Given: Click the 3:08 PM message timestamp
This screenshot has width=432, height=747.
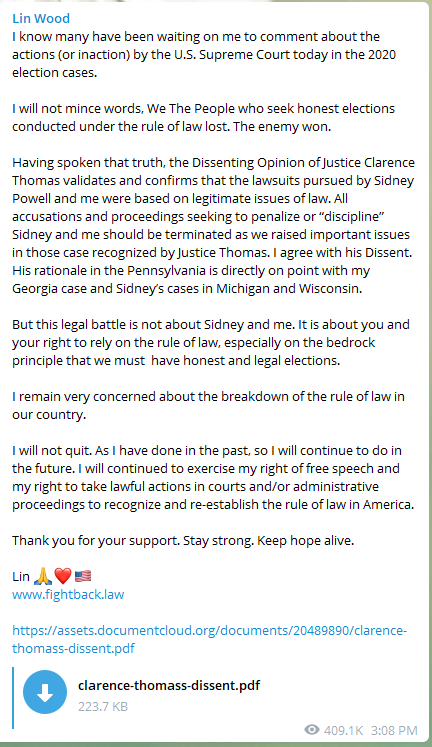Looking at the screenshot, I should [x=394, y=730].
